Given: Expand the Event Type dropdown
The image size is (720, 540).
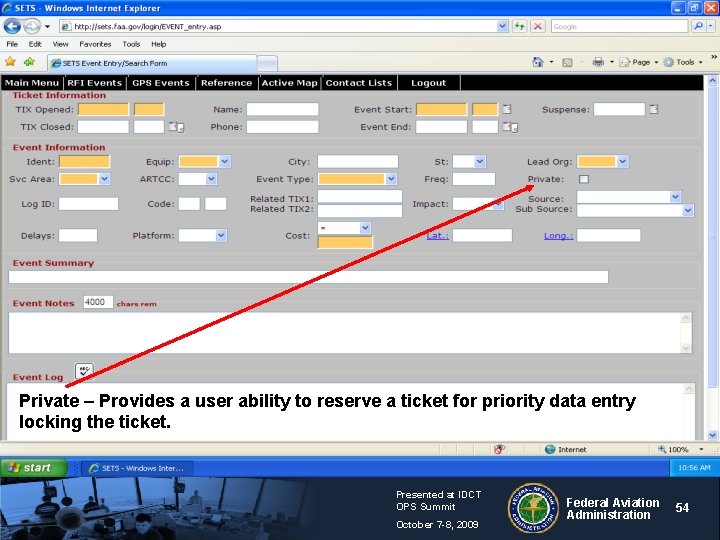Looking at the screenshot, I should (x=391, y=179).
